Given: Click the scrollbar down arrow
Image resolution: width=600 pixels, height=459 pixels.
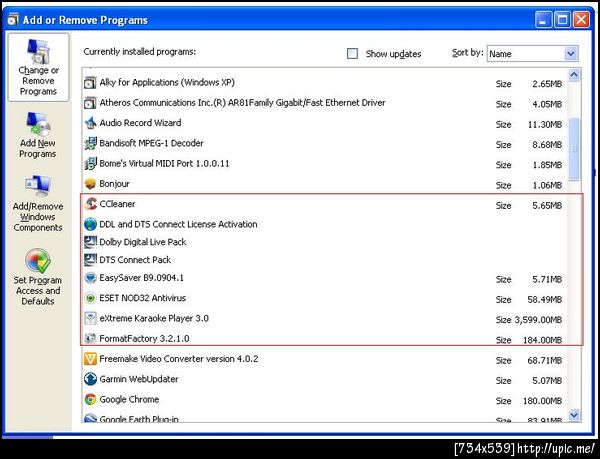Looking at the screenshot, I should [574, 415].
